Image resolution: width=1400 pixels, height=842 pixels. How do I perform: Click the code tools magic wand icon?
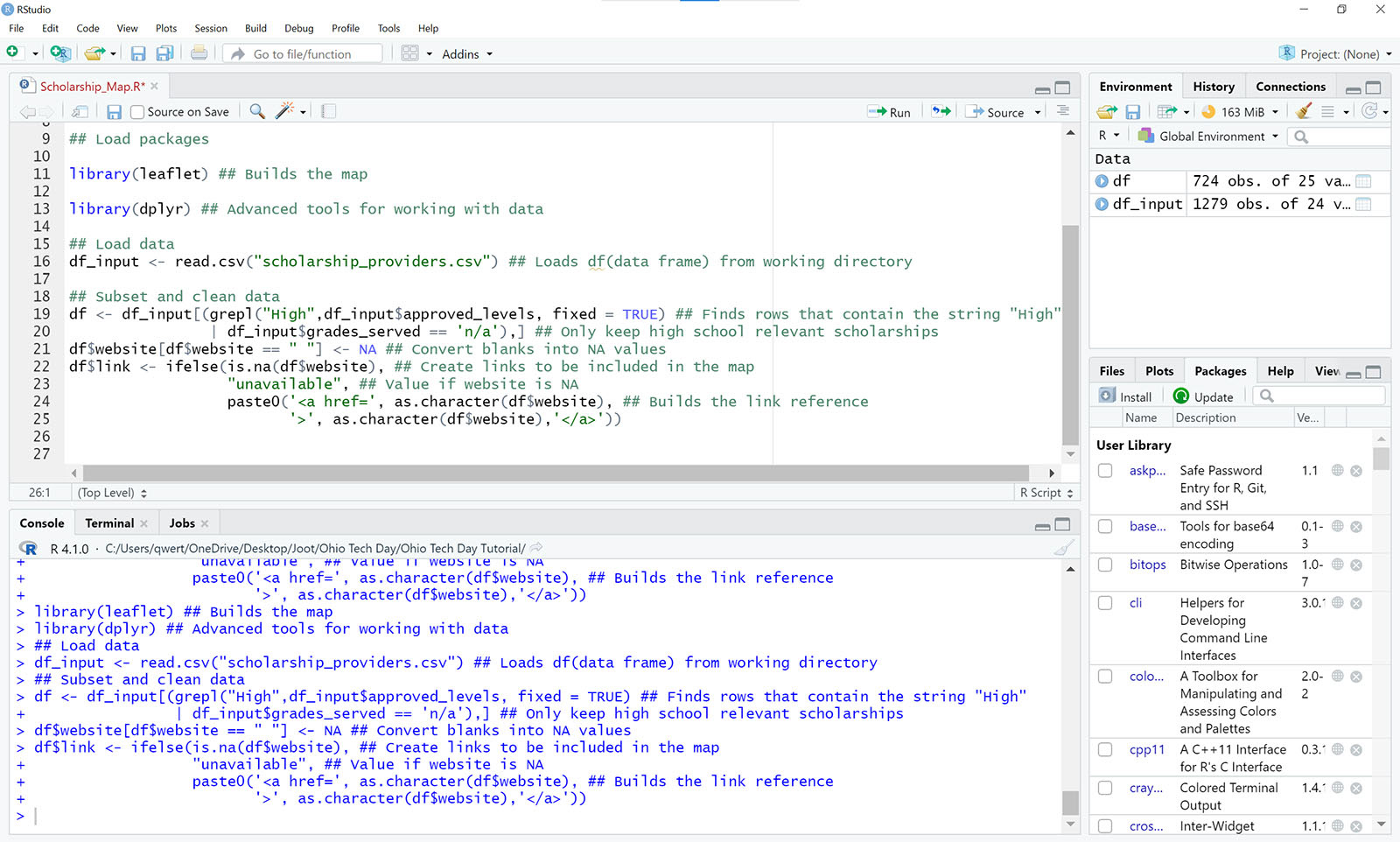coord(284,111)
